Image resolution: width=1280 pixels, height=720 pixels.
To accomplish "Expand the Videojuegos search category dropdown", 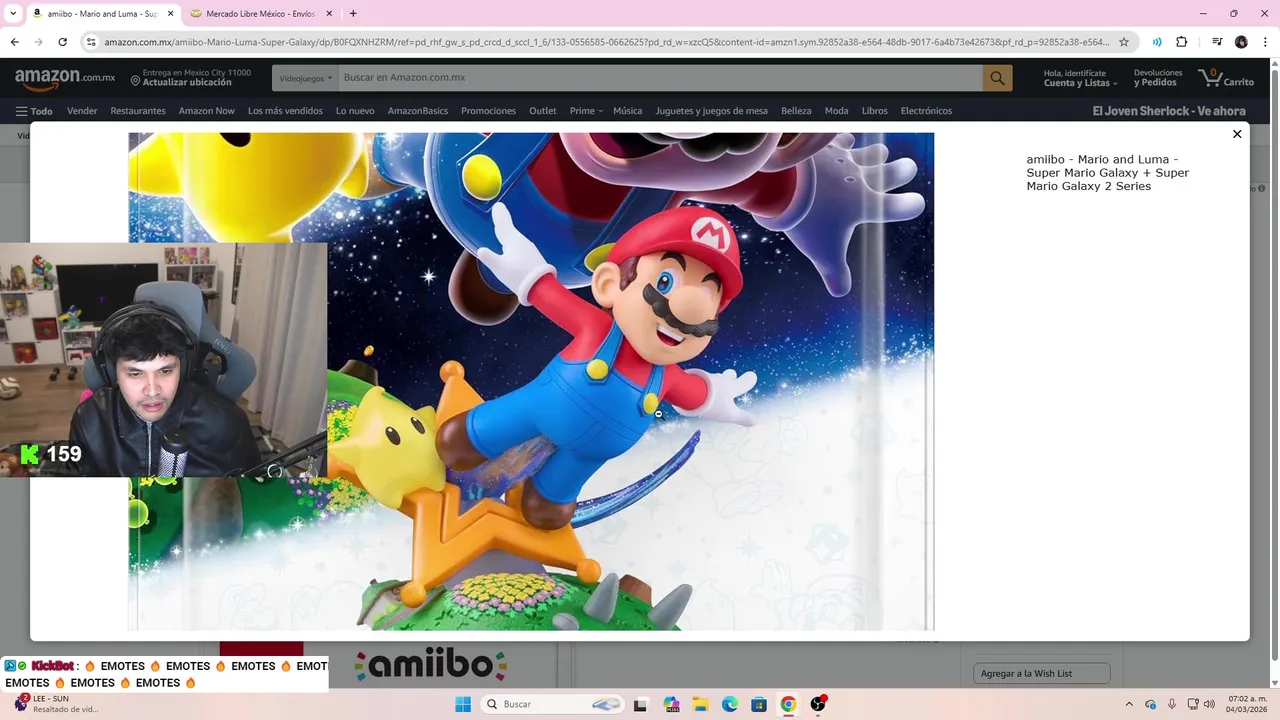I will (305, 78).
